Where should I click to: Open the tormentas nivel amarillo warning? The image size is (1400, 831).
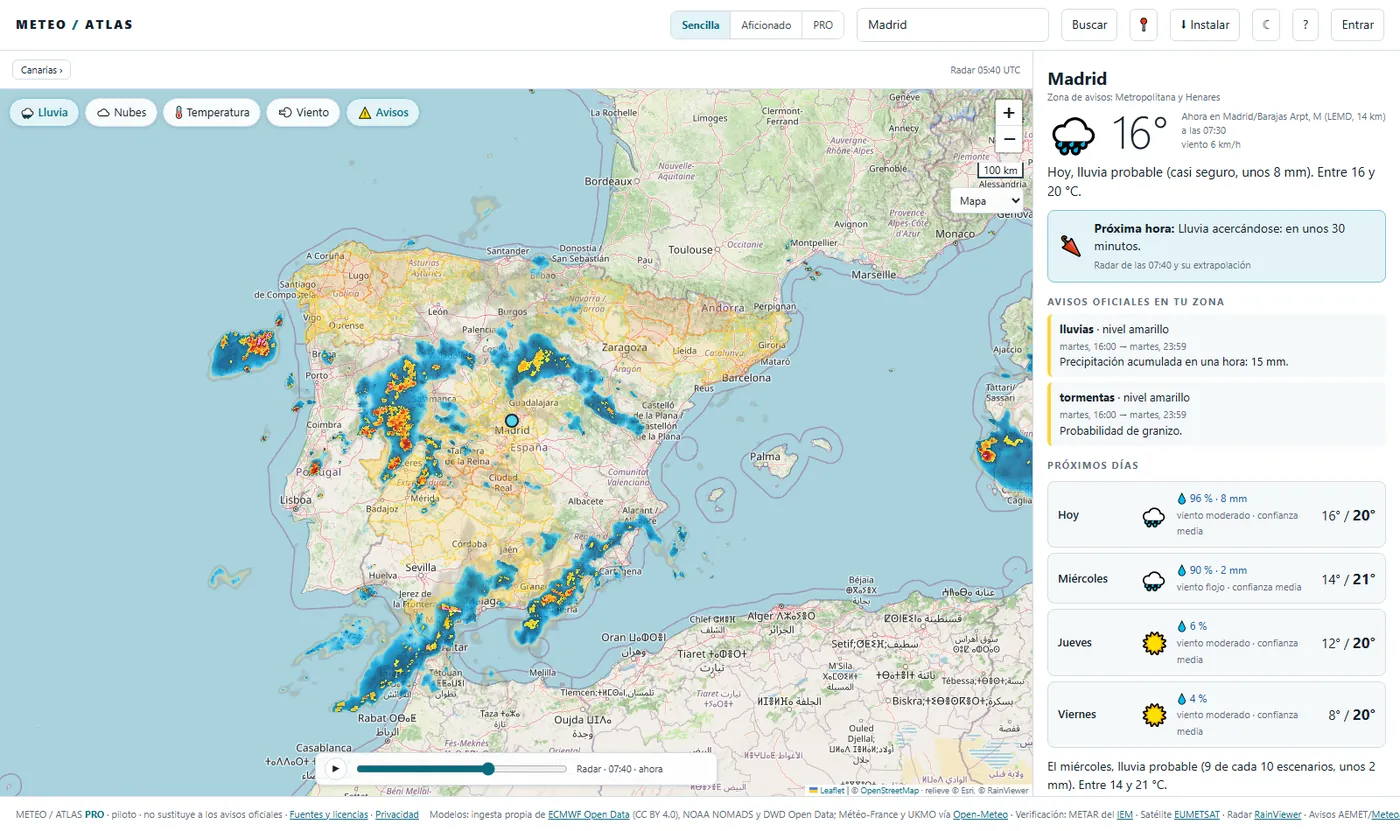pos(1216,414)
